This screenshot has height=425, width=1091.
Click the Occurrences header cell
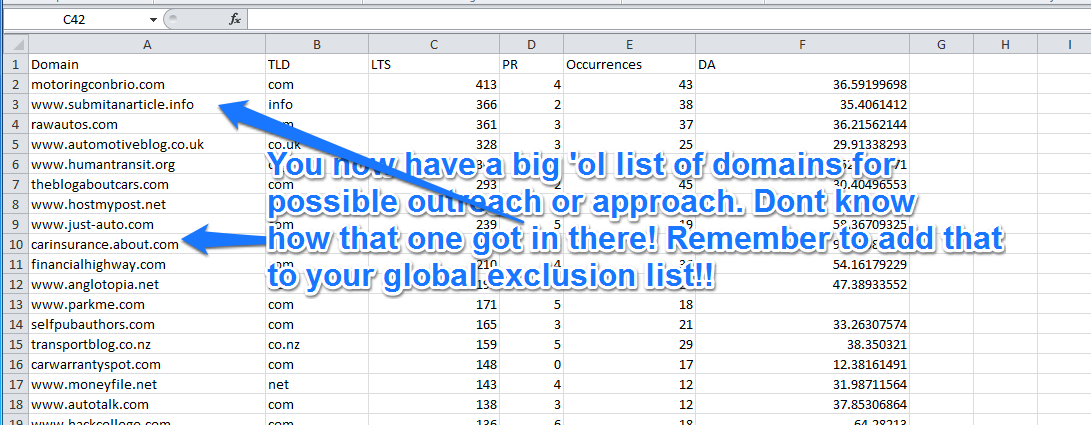point(629,64)
